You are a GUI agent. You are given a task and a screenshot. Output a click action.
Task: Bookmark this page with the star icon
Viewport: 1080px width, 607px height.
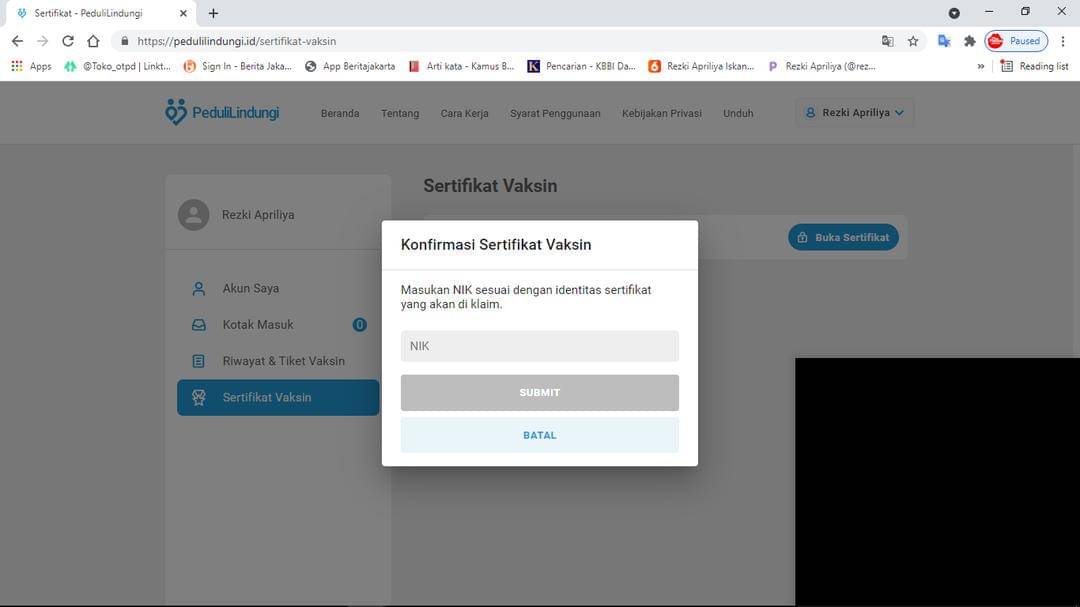coord(913,41)
